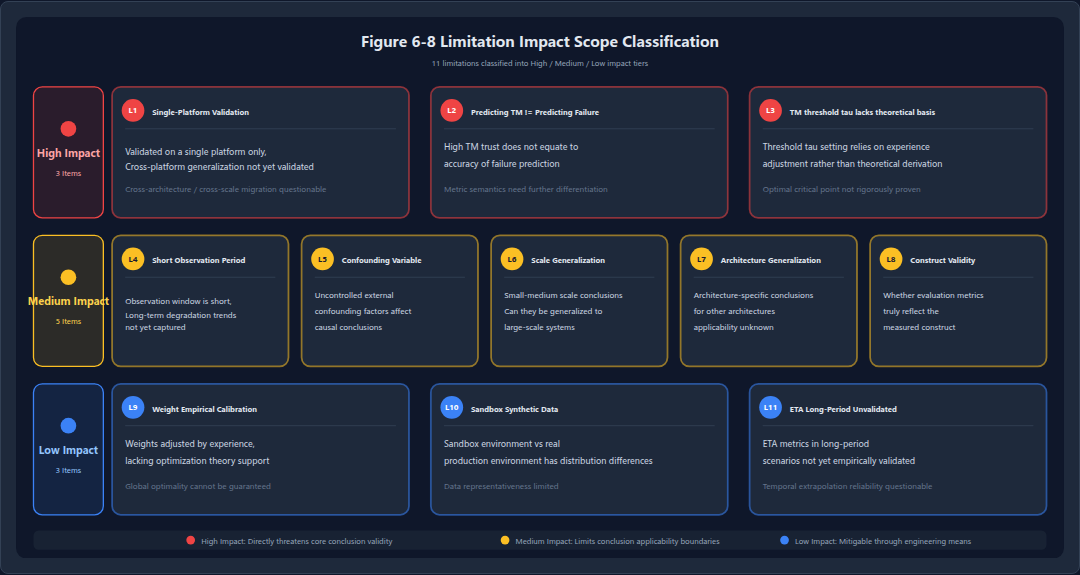Click the blue L9 badge

point(133,408)
